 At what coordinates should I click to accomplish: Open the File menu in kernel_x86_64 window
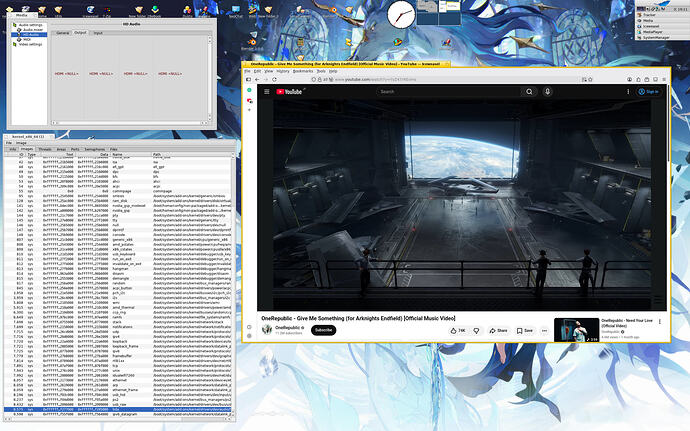(8, 143)
